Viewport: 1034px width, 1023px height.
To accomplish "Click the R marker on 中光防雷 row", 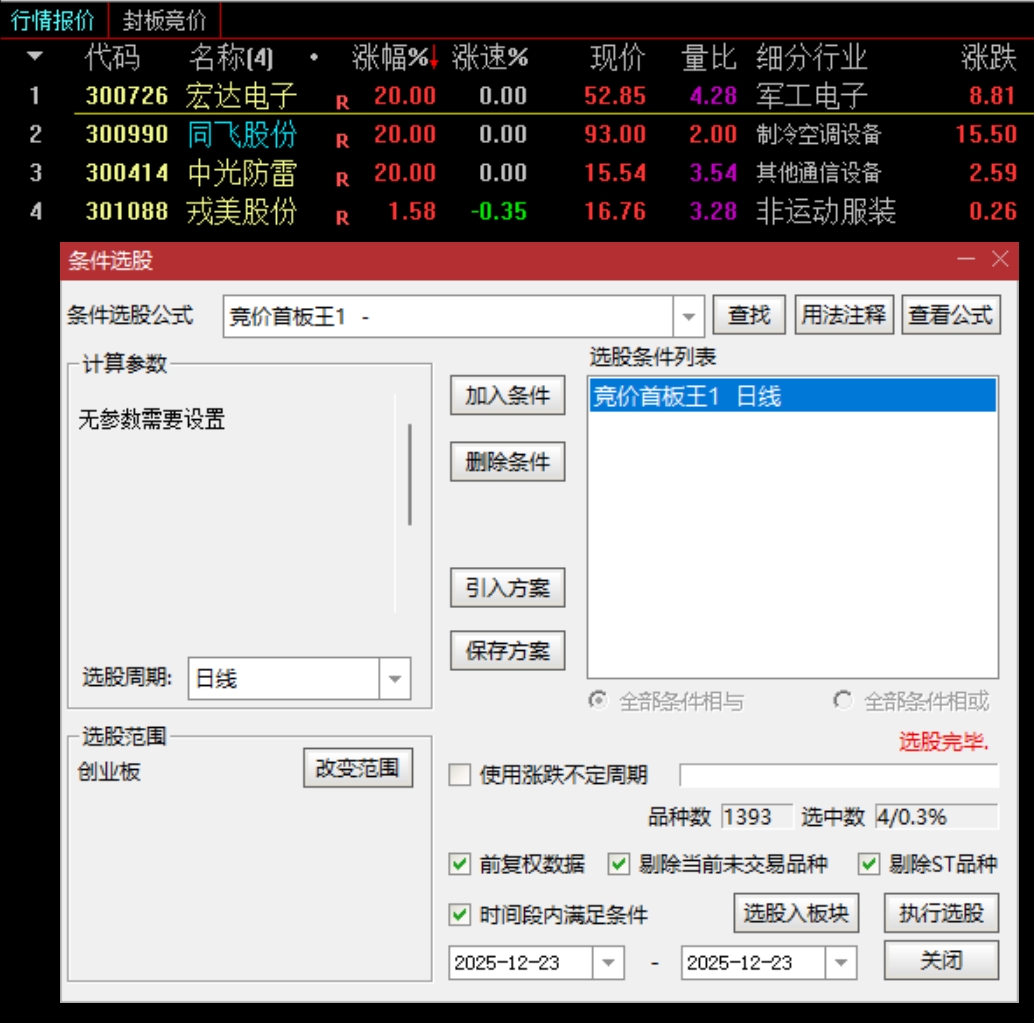I will pos(342,179).
